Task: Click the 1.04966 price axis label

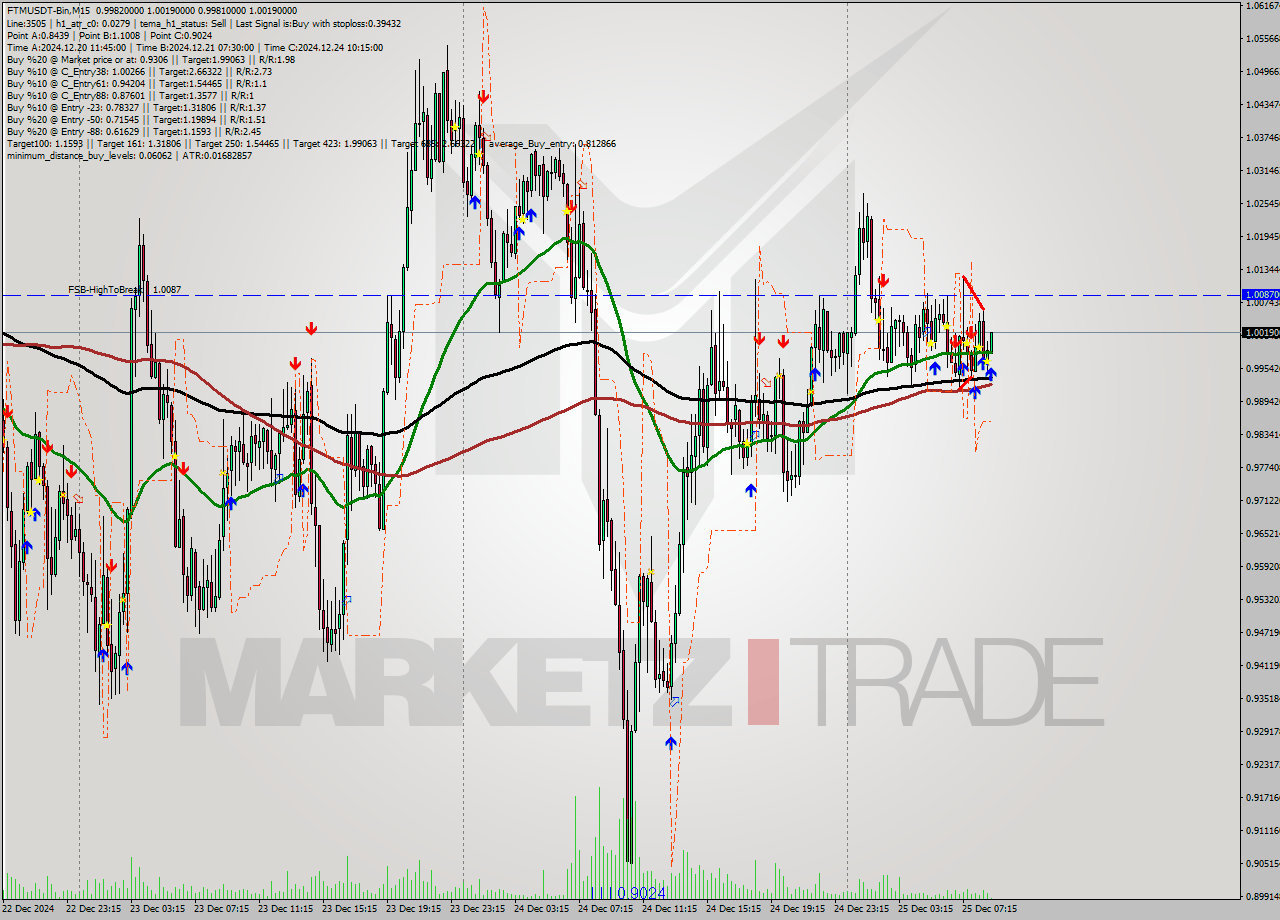Action: [x=1261, y=71]
